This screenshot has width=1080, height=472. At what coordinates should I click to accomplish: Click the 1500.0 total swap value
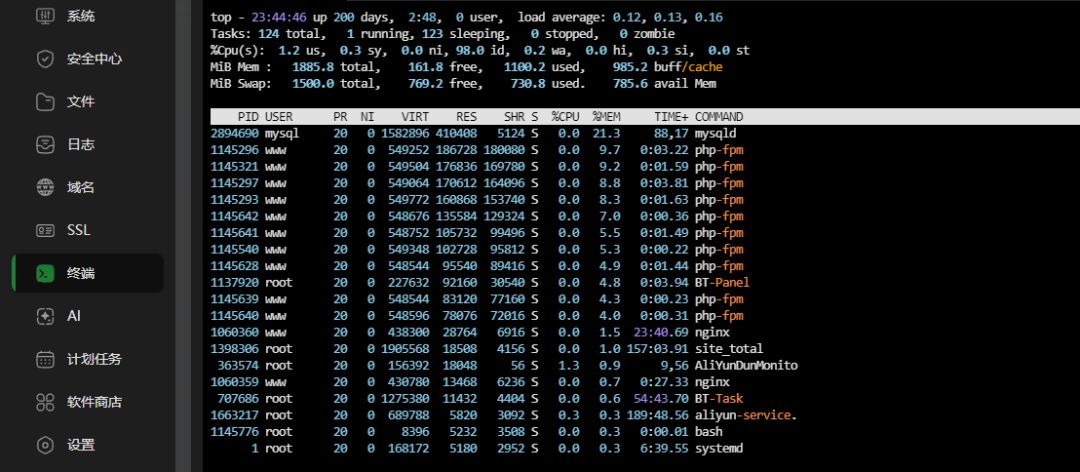313,84
